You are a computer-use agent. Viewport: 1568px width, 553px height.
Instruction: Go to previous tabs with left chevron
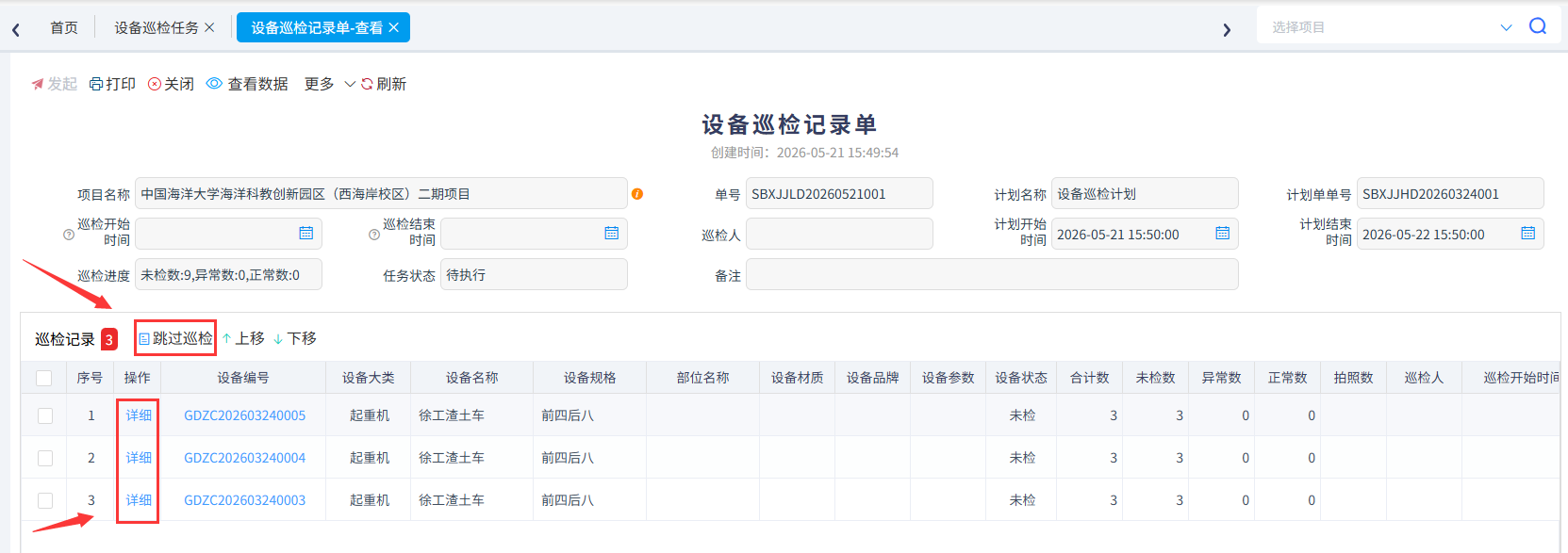point(16,30)
